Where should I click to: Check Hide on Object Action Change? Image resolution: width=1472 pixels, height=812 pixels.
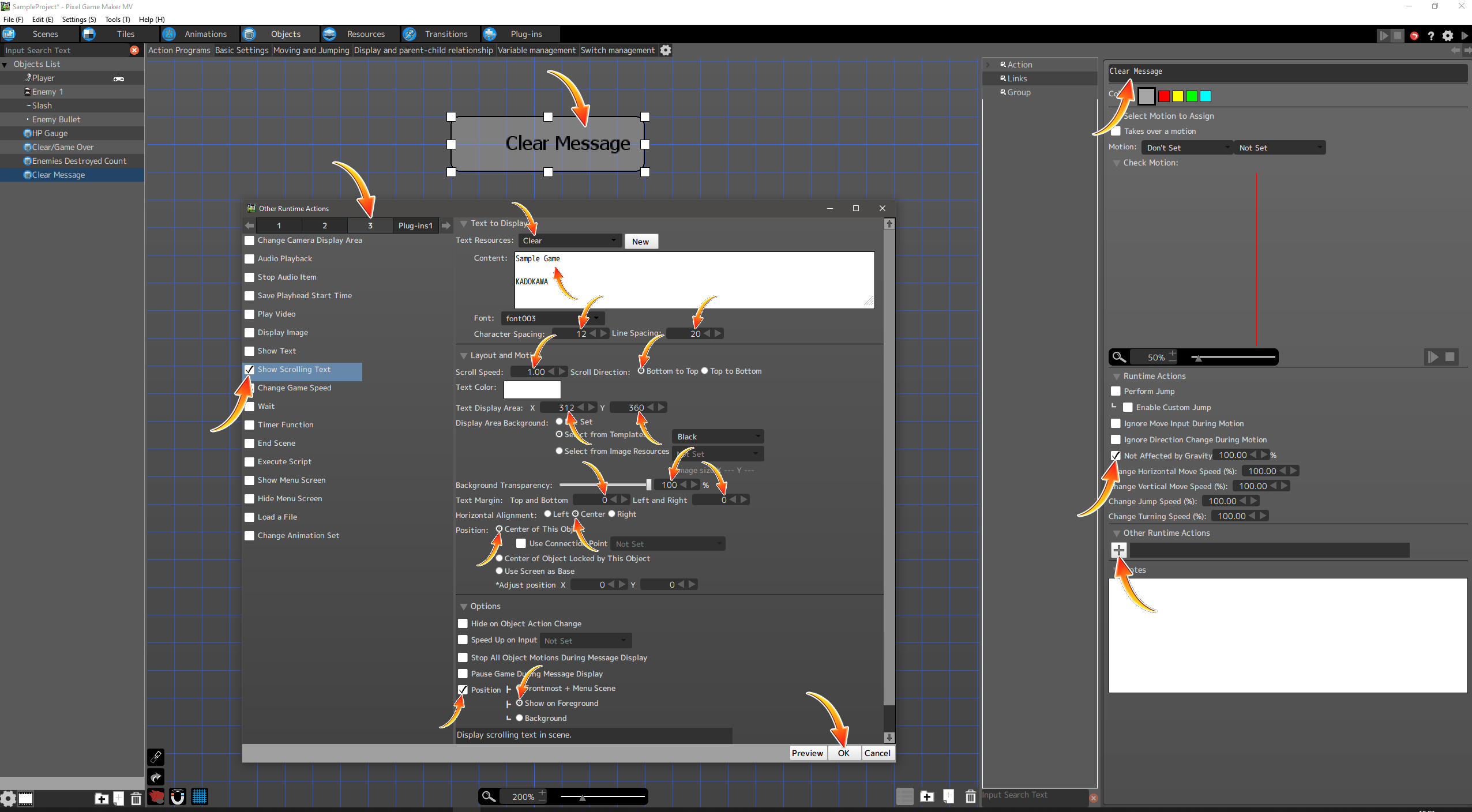tap(463, 623)
